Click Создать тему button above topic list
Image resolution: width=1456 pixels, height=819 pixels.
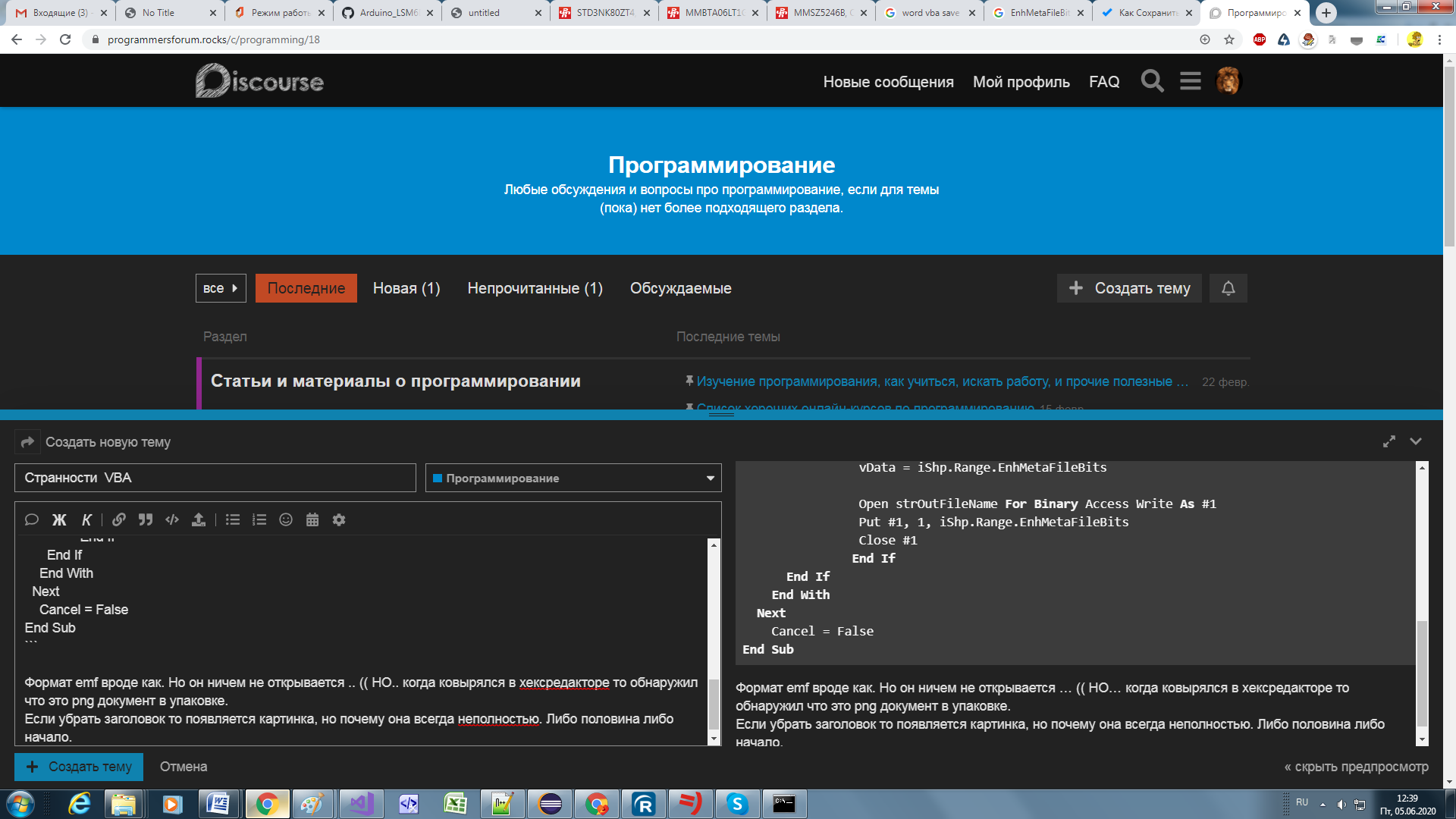pos(1129,288)
